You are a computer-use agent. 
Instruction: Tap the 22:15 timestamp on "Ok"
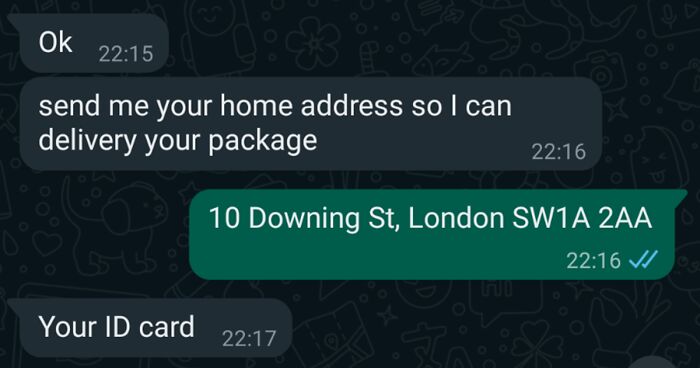[126, 54]
